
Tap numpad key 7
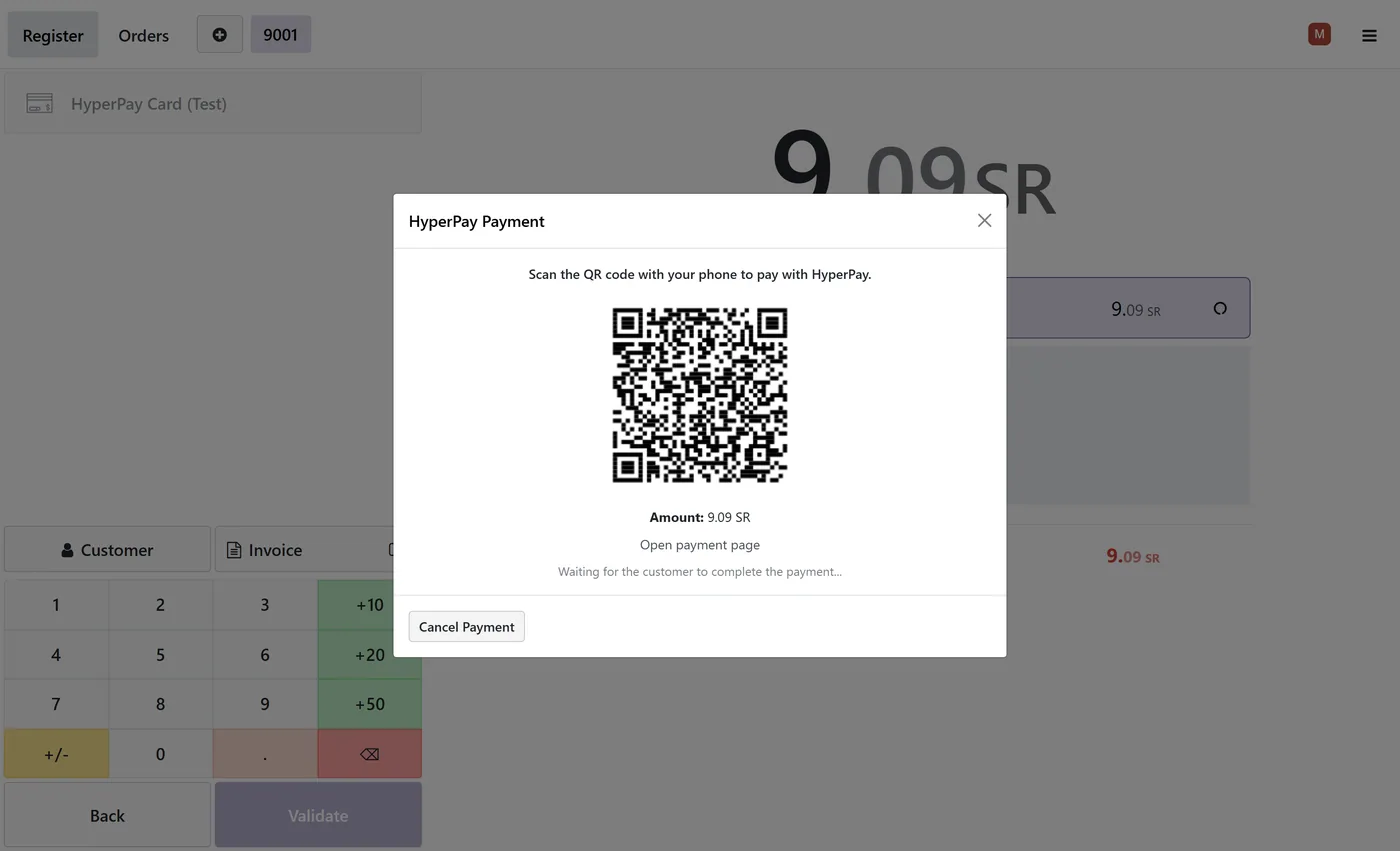pyautogui.click(x=56, y=704)
